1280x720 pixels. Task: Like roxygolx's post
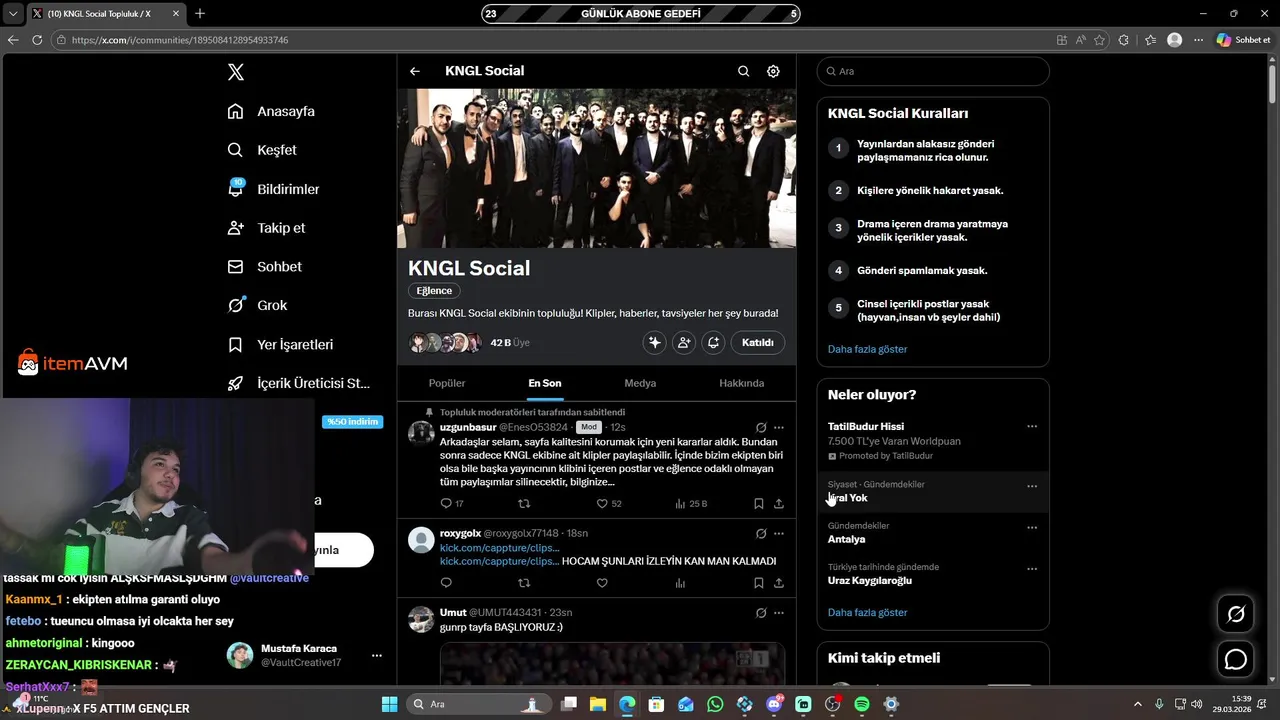tap(602, 583)
